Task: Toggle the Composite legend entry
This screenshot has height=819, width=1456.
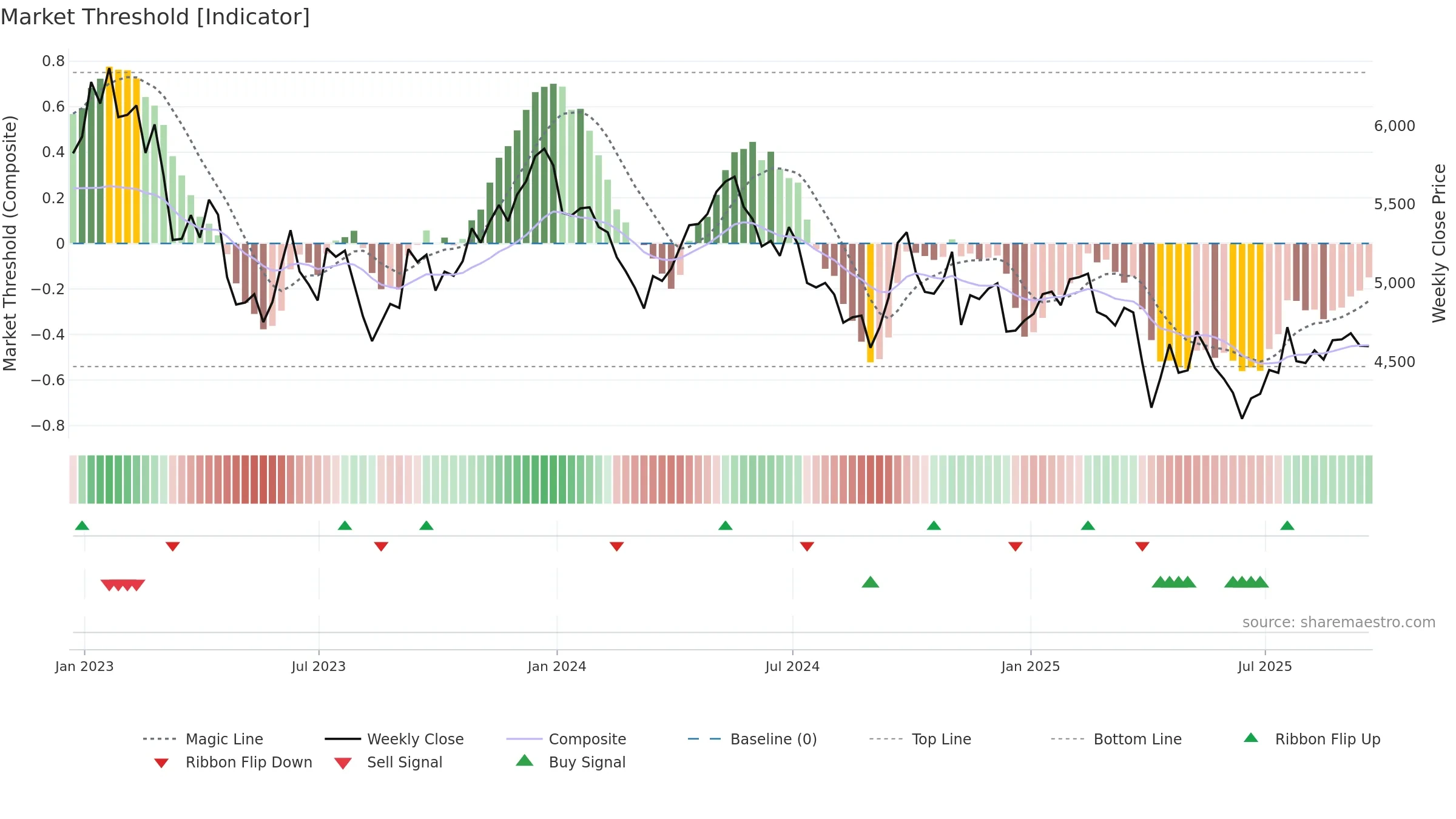Action: pyautogui.click(x=566, y=739)
